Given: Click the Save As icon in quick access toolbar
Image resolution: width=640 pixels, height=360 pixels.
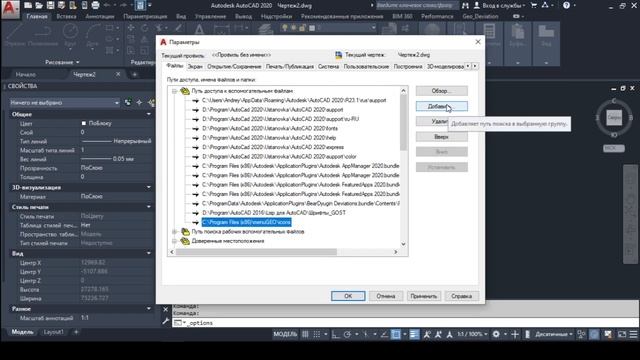Looking at the screenshot, I should click(x=61, y=5).
